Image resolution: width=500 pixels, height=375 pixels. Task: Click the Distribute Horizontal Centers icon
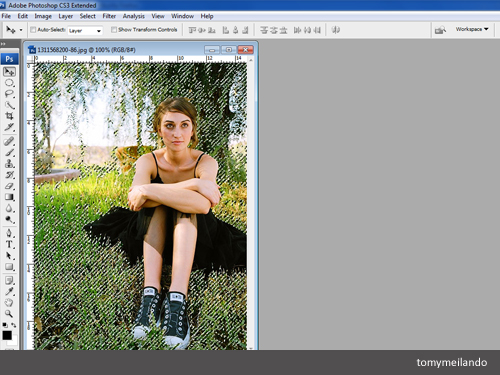point(307,30)
